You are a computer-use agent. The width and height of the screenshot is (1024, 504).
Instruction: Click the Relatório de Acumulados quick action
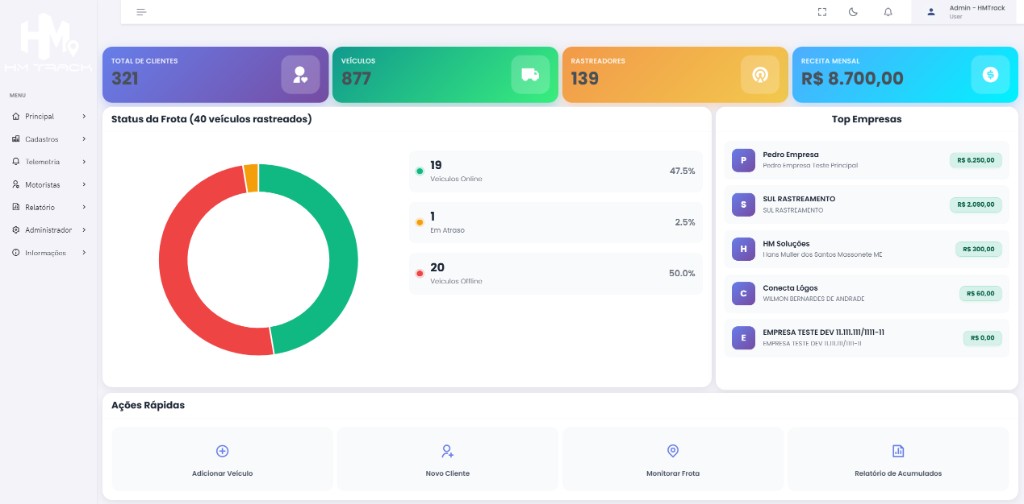pyautogui.click(x=898, y=459)
